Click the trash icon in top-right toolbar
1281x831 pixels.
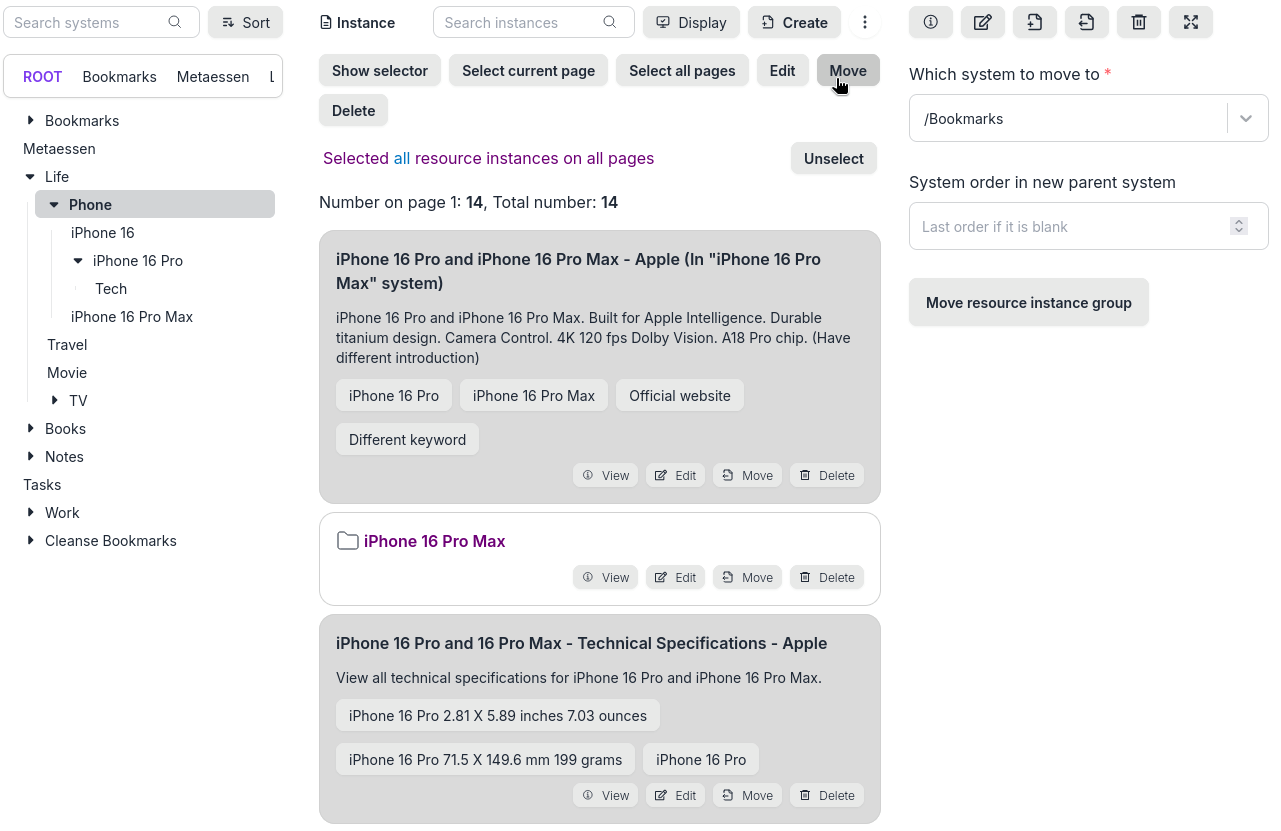(x=1139, y=22)
